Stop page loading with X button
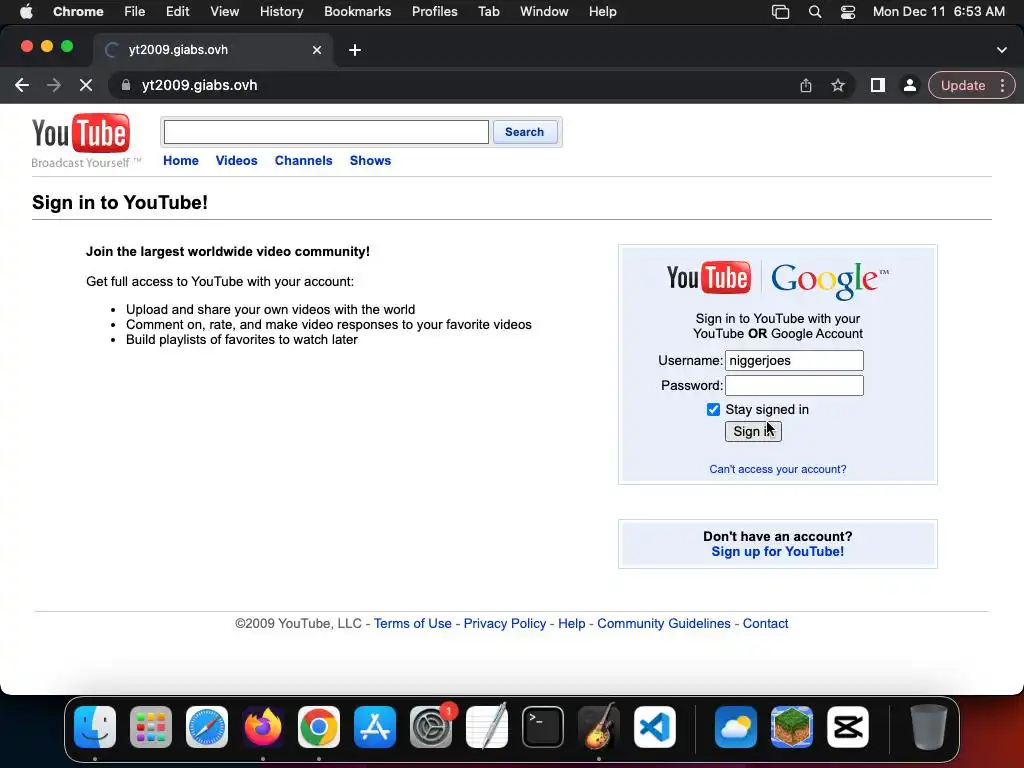Image resolution: width=1024 pixels, height=768 pixels. [86, 86]
